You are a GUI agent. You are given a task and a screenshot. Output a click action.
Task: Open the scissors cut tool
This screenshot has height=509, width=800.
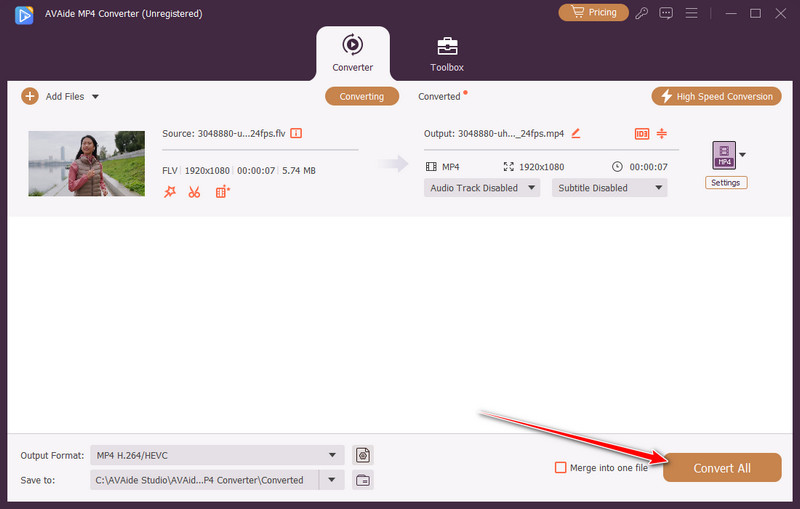point(194,191)
